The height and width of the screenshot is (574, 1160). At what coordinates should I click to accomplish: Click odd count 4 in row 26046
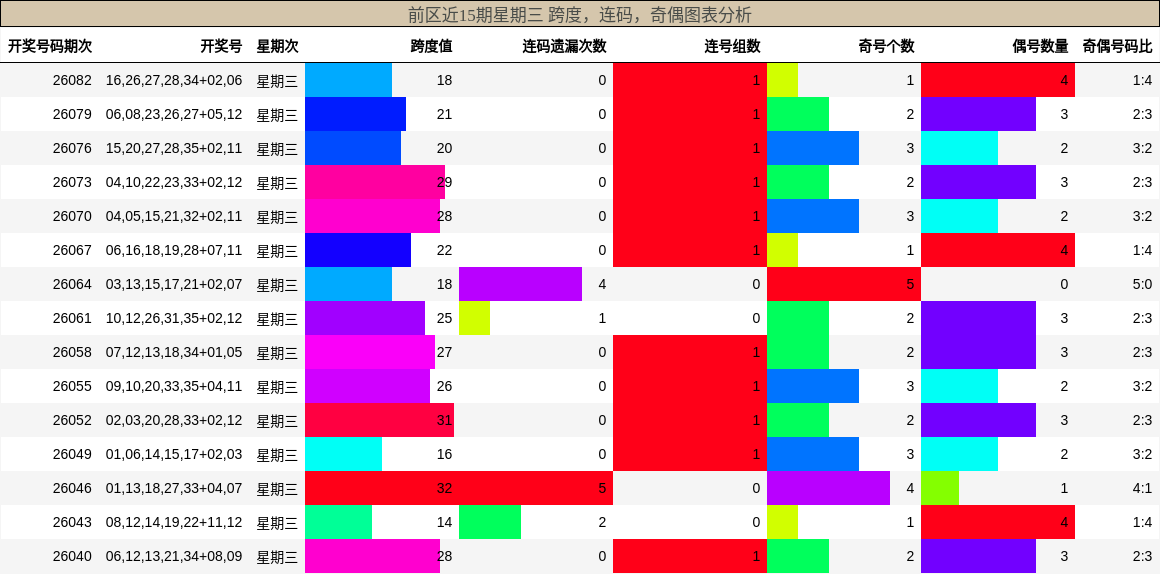click(x=910, y=488)
